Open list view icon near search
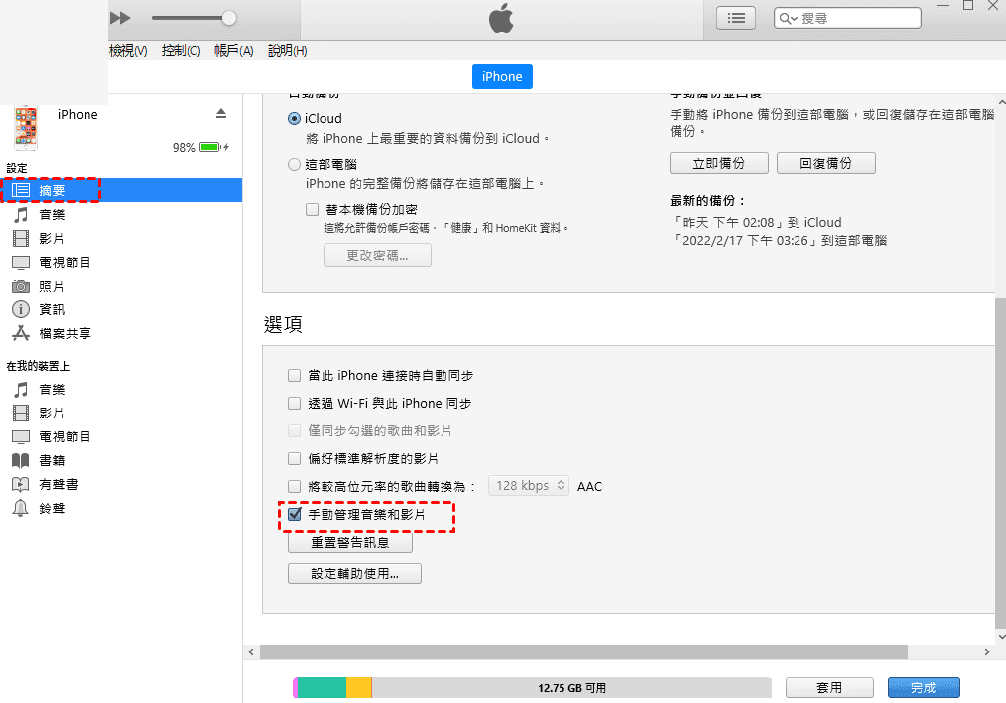1006x703 pixels. click(x=737, y=18)
